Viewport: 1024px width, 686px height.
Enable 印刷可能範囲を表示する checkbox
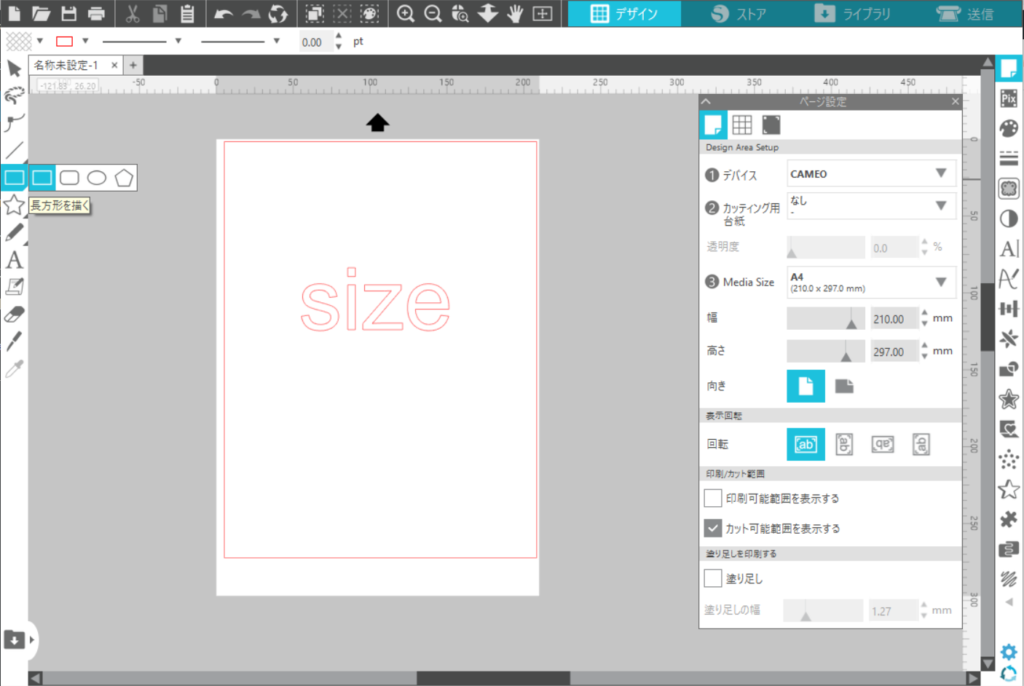coord(712,498)
